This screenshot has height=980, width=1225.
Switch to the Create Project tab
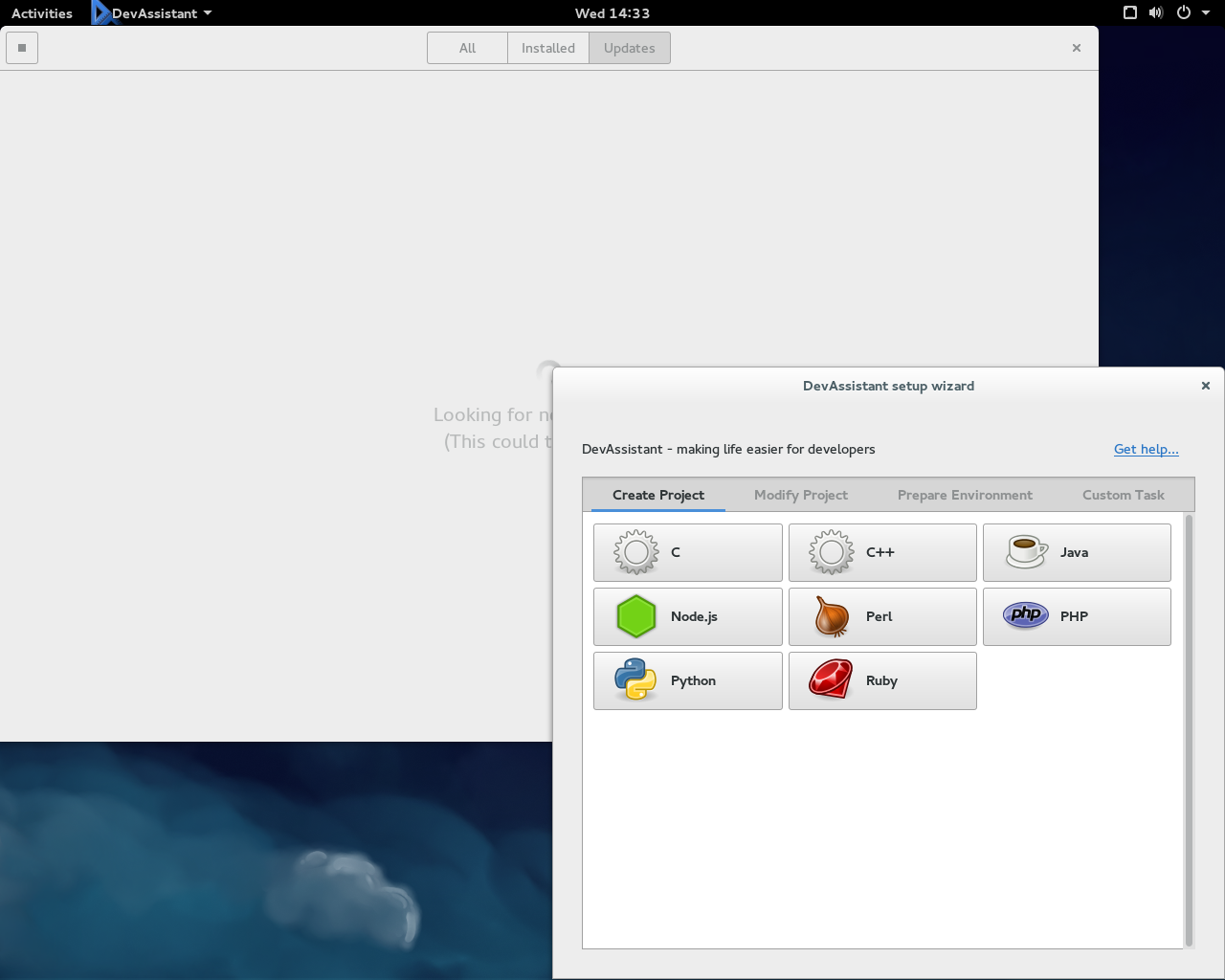[x=658, y=495]
